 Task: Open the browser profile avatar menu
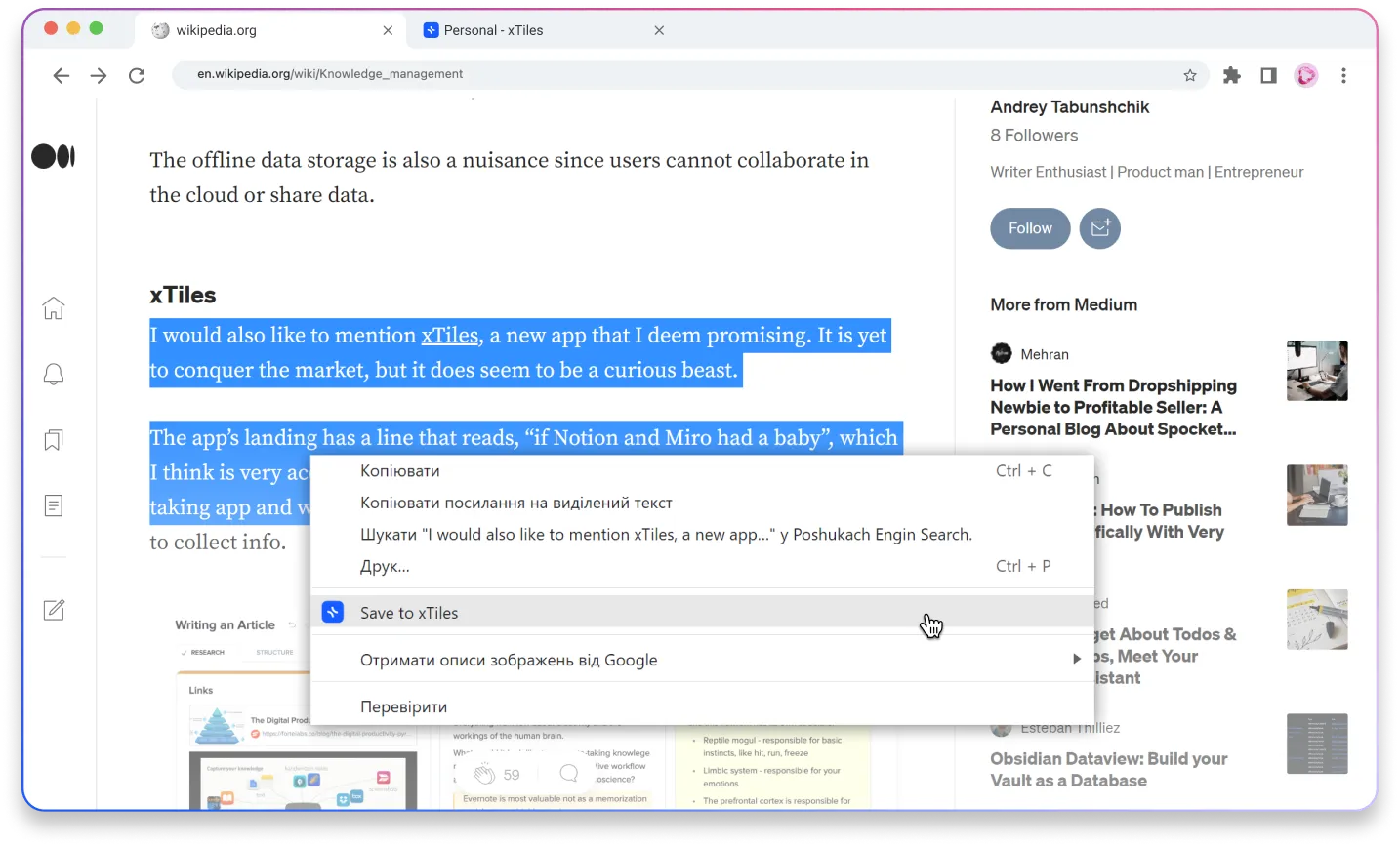coord(1306,74)
